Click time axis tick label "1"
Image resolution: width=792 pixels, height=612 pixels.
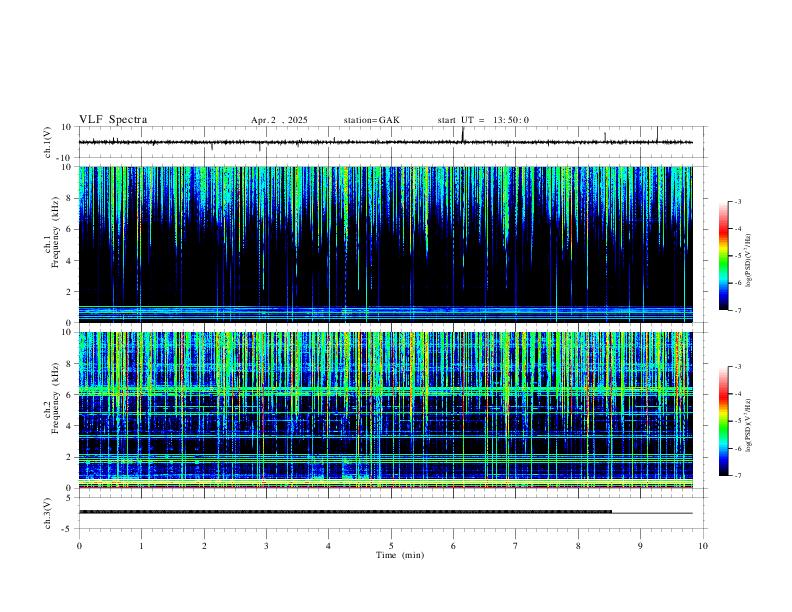141,546
